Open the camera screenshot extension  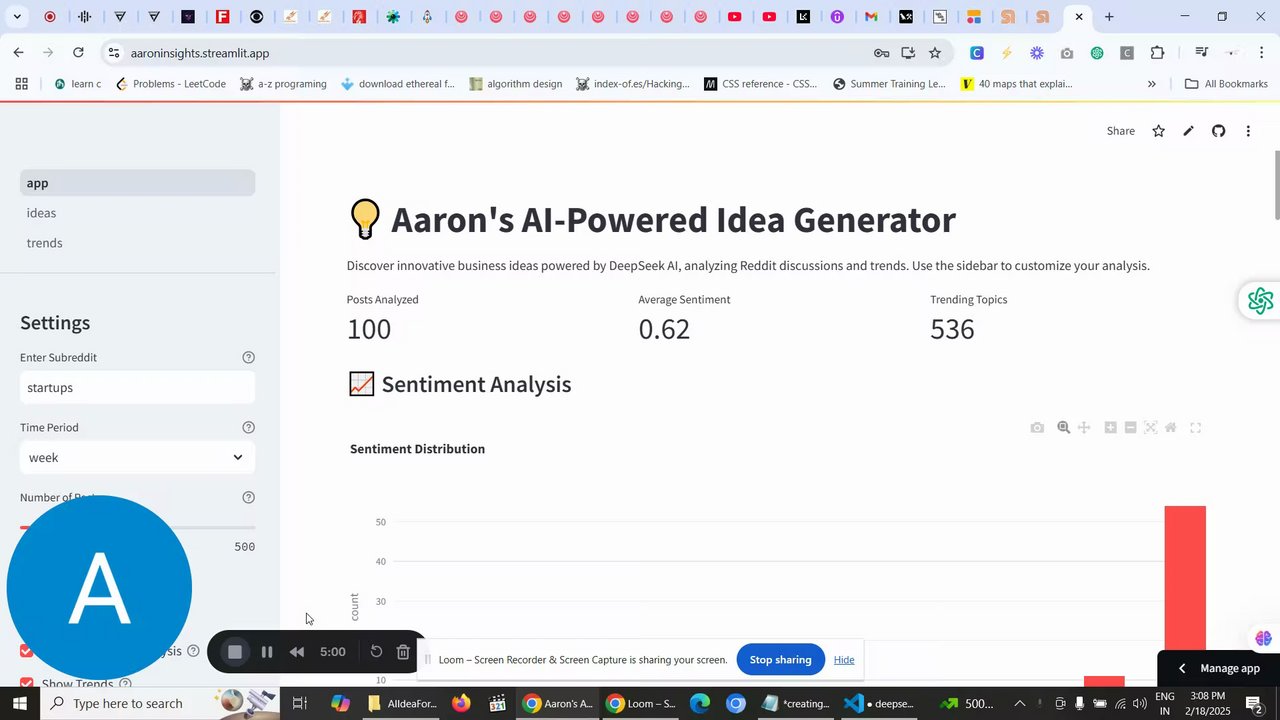1067,53
